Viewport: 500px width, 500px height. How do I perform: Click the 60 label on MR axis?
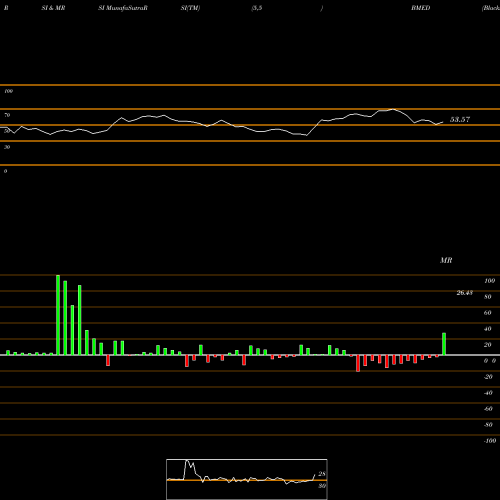488,313
